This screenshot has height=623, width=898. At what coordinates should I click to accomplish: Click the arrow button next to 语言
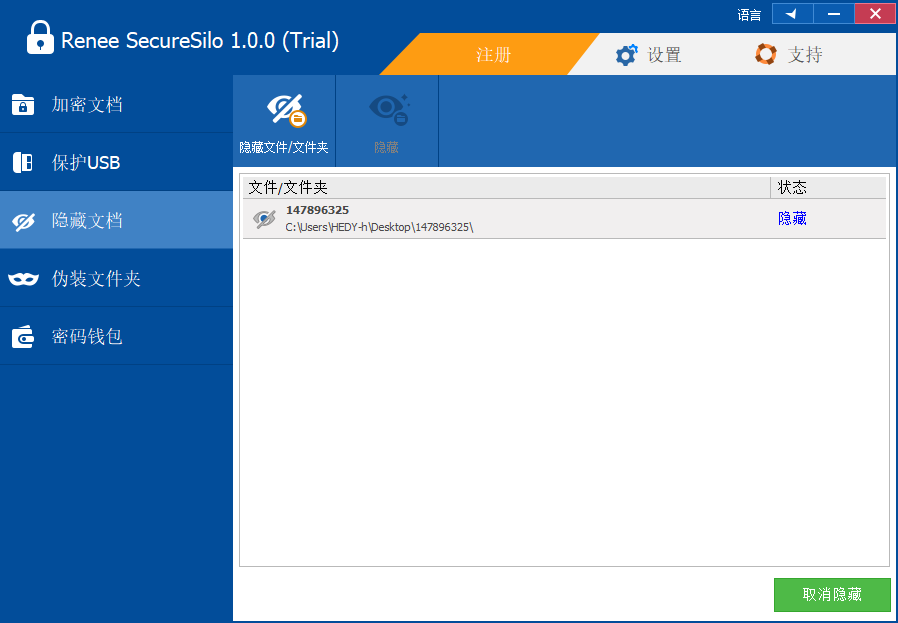[793, 14]
